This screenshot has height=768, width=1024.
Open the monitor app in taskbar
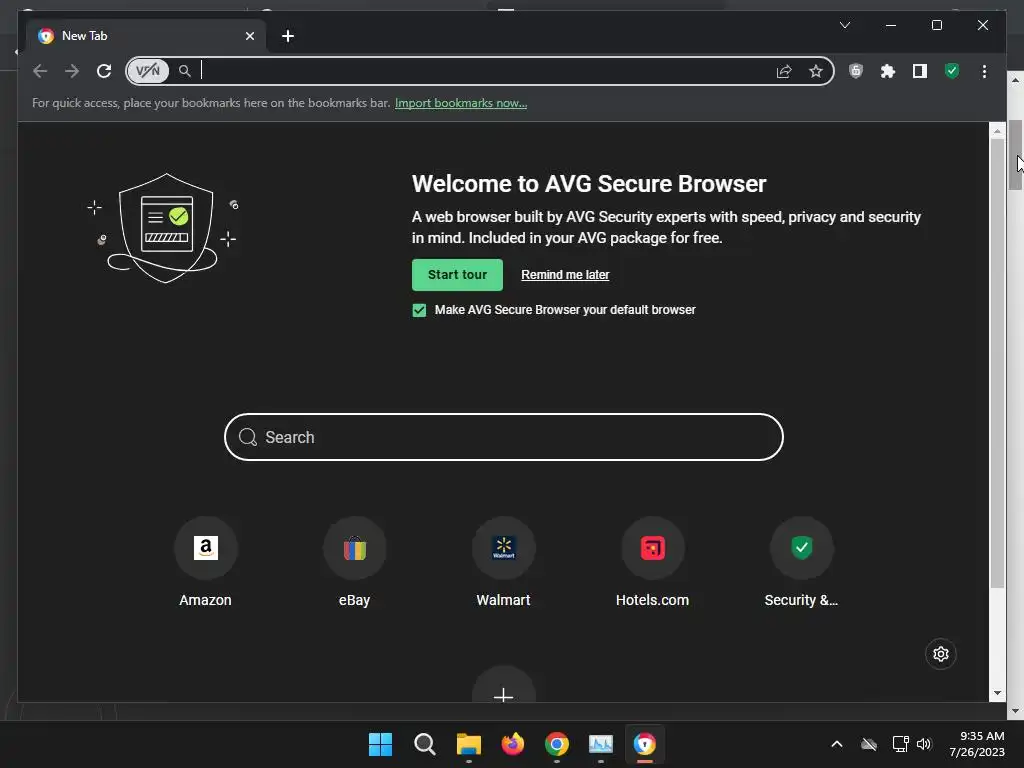click(601, 744)
